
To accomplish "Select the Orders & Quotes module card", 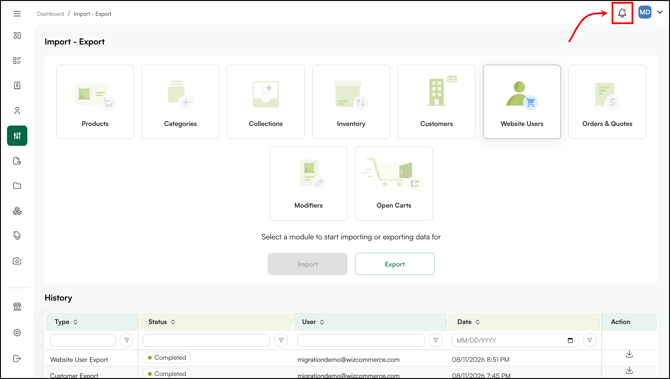I will [x=607, y=102].
